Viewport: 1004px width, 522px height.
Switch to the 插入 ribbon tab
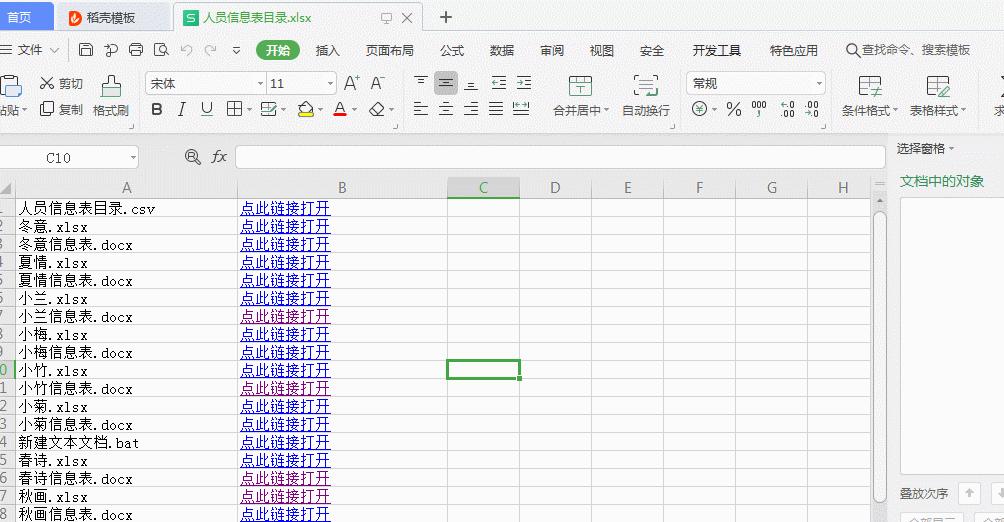pos(327,51)
